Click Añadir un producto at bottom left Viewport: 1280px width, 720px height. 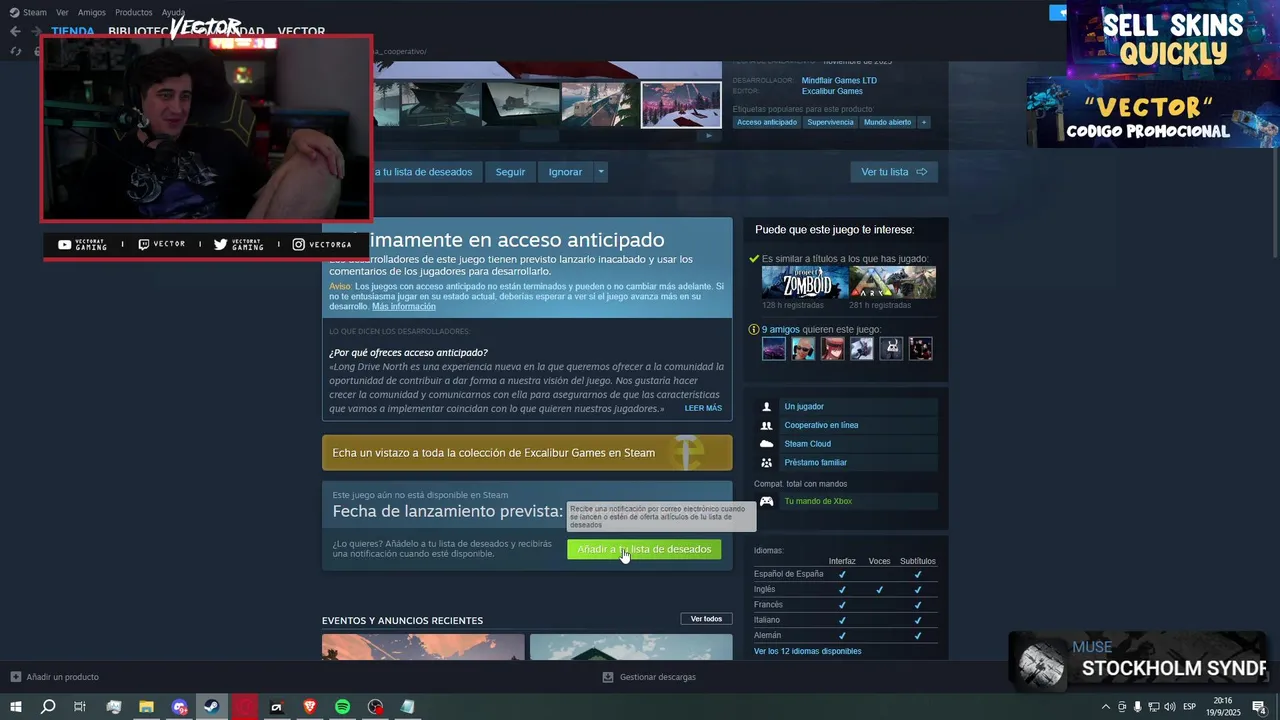click(x=55, y=677)
